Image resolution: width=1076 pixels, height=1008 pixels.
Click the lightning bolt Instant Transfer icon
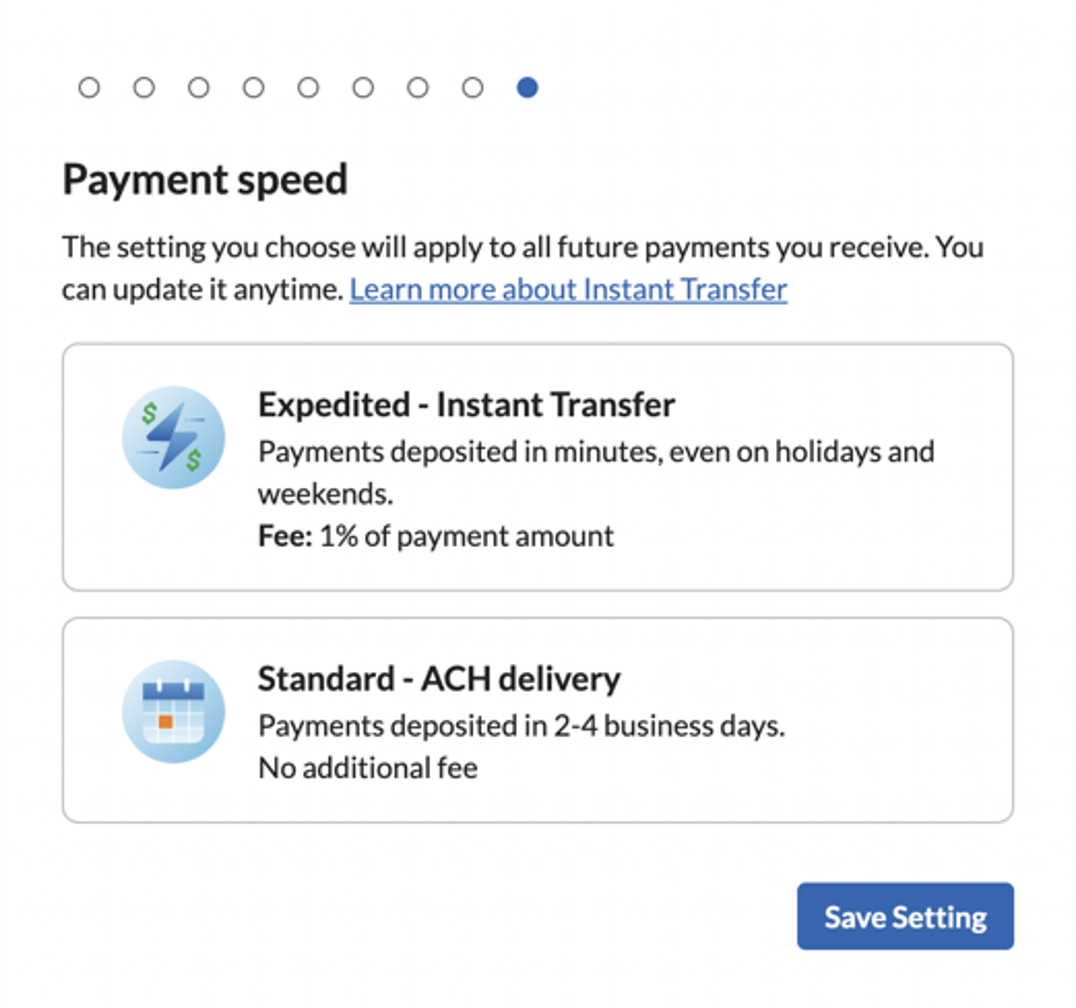(x=173, y=437)
